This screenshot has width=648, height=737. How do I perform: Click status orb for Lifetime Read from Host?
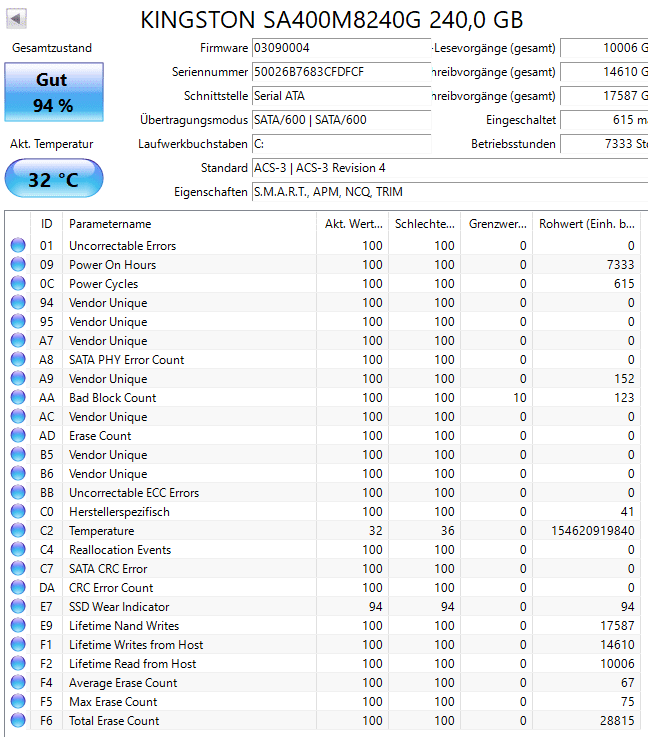18,663
